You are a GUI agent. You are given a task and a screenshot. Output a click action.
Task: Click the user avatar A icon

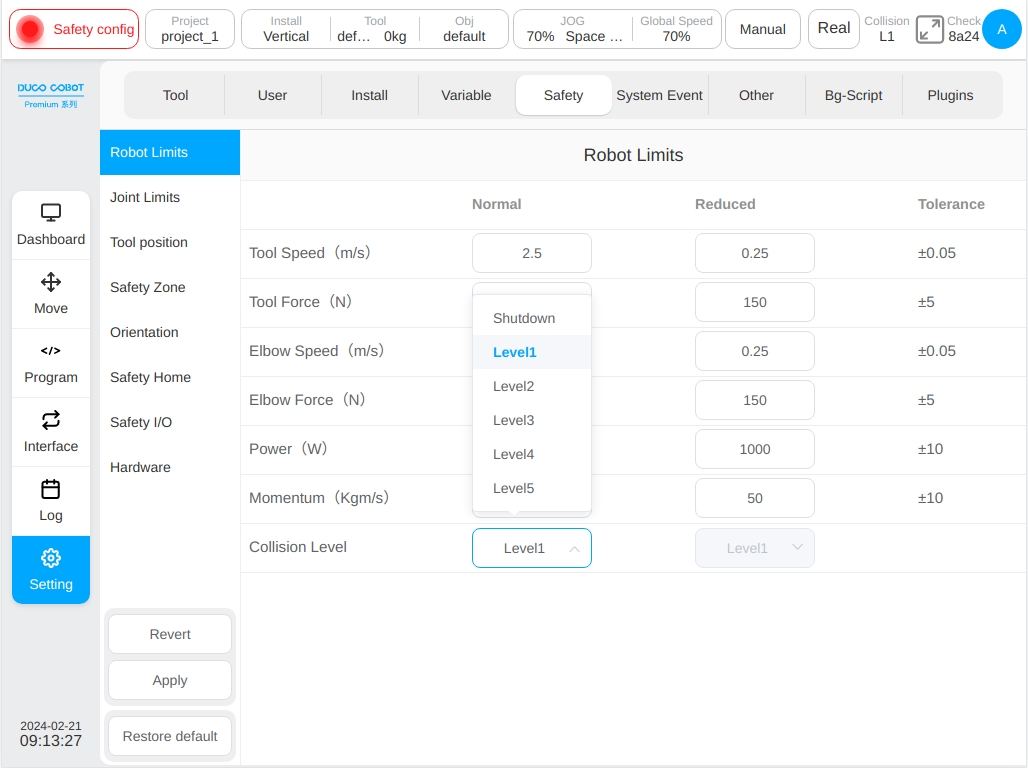click(x=1002, y=29)
